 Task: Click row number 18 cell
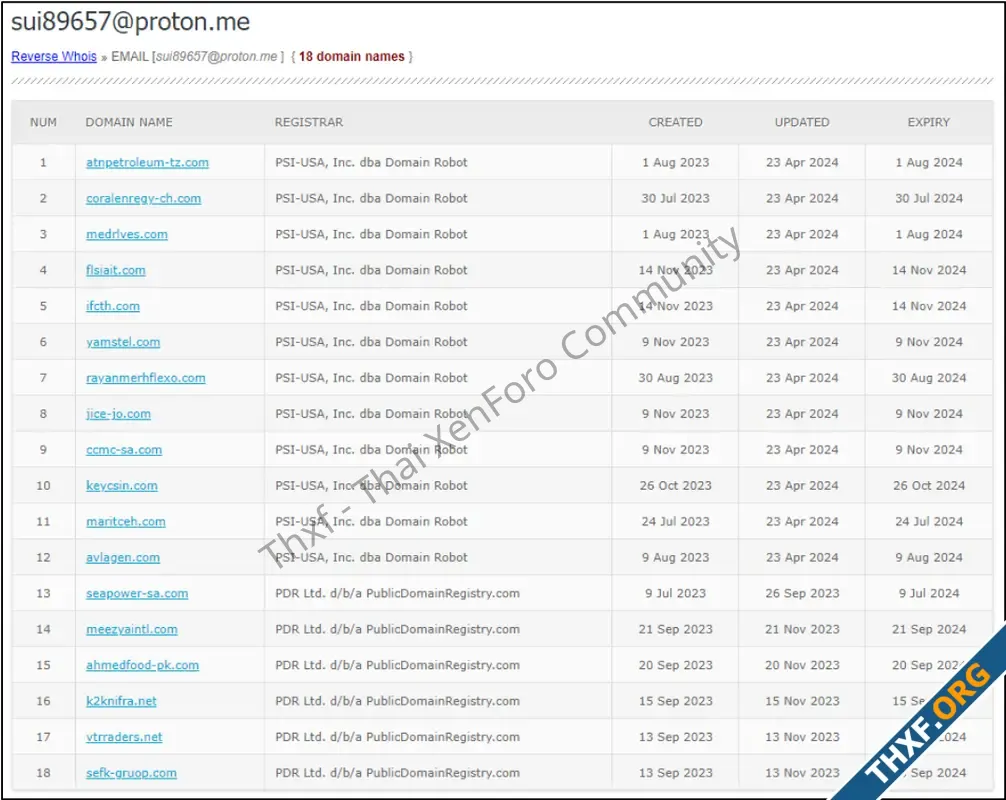point(43,773)
